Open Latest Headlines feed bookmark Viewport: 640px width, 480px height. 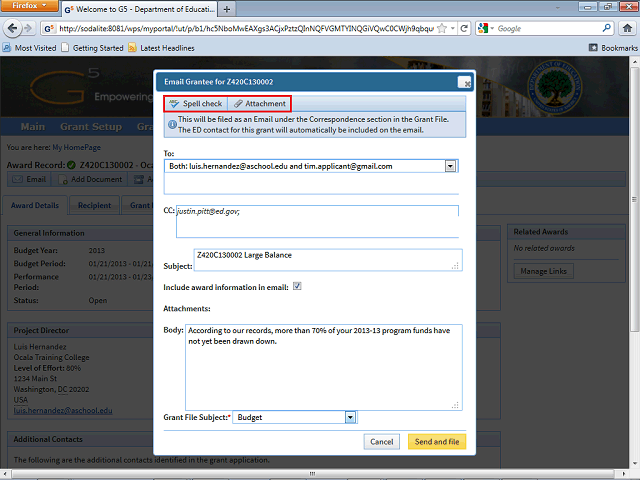(161, 48)
